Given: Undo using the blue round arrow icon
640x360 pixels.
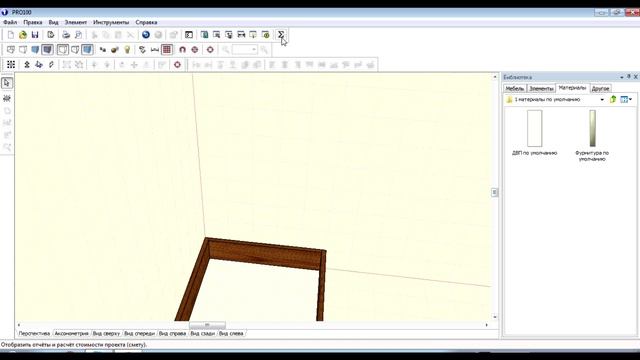Looking at the screenshot, I should [x=146, y=35].
